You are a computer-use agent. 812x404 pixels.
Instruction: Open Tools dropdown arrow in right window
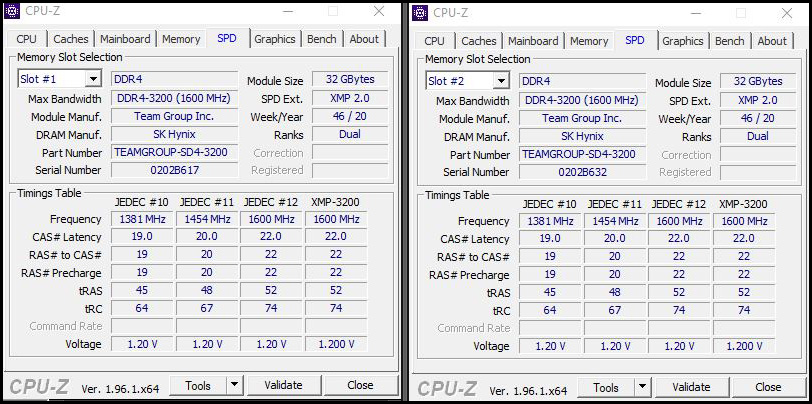[642, 387]
